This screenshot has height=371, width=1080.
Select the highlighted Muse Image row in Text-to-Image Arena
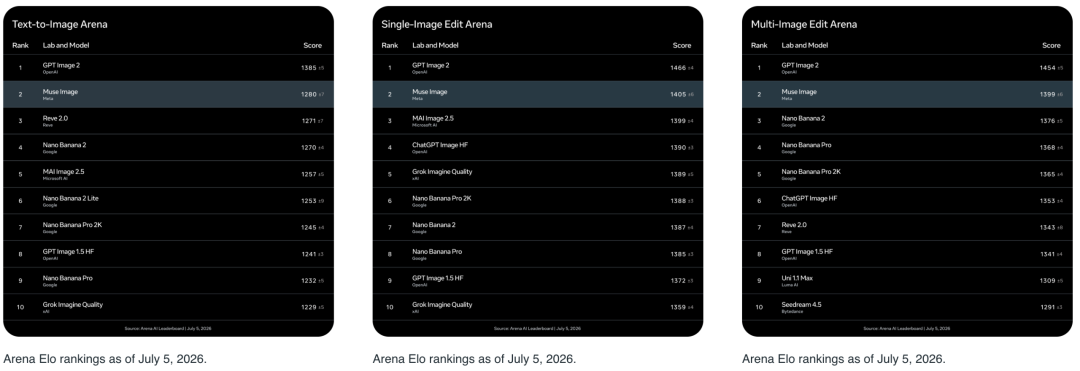(x=168, y=94)
